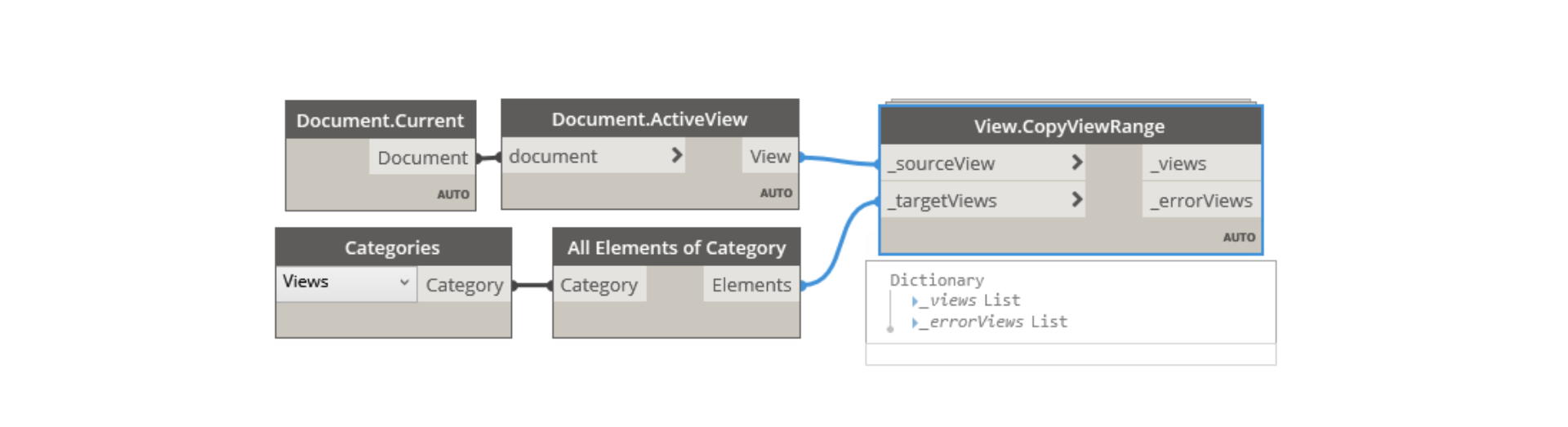Click the AUTO lacing label on Document.Current
The height and width of the screenshot is (427, 1568).
click(x=453, y=194)
